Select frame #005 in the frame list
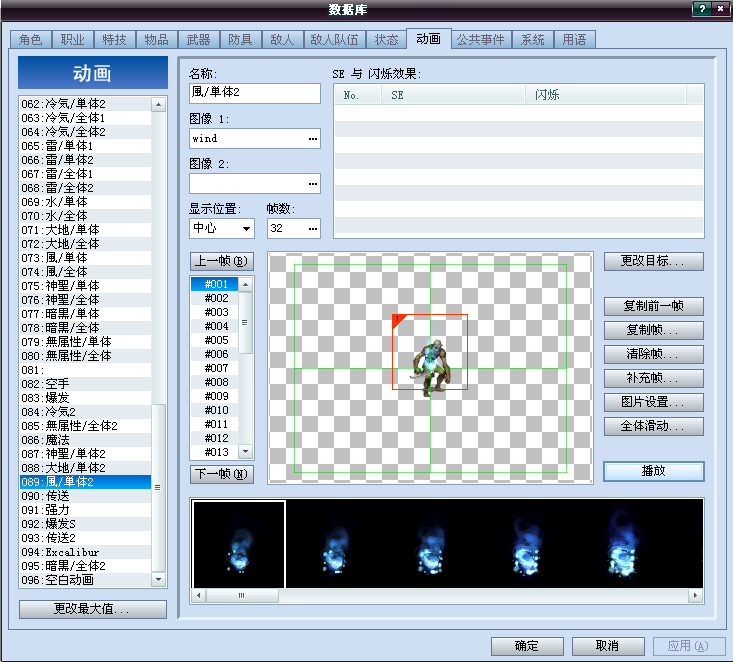 [215, 340]
